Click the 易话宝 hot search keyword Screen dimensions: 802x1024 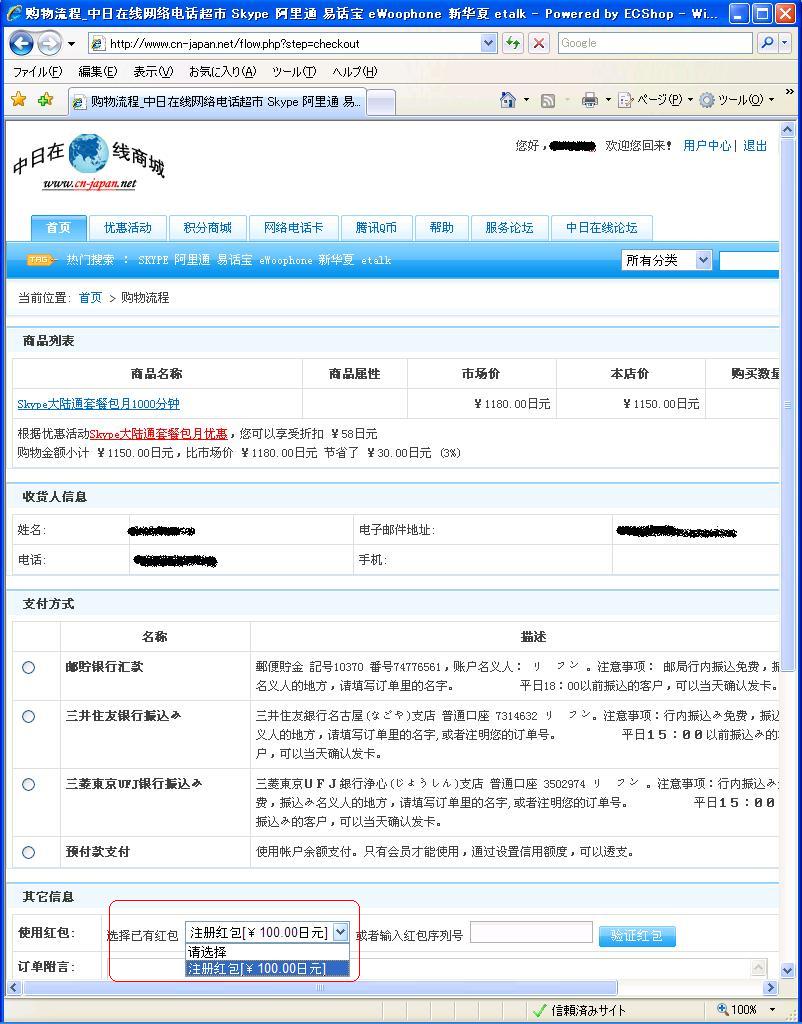234,260
